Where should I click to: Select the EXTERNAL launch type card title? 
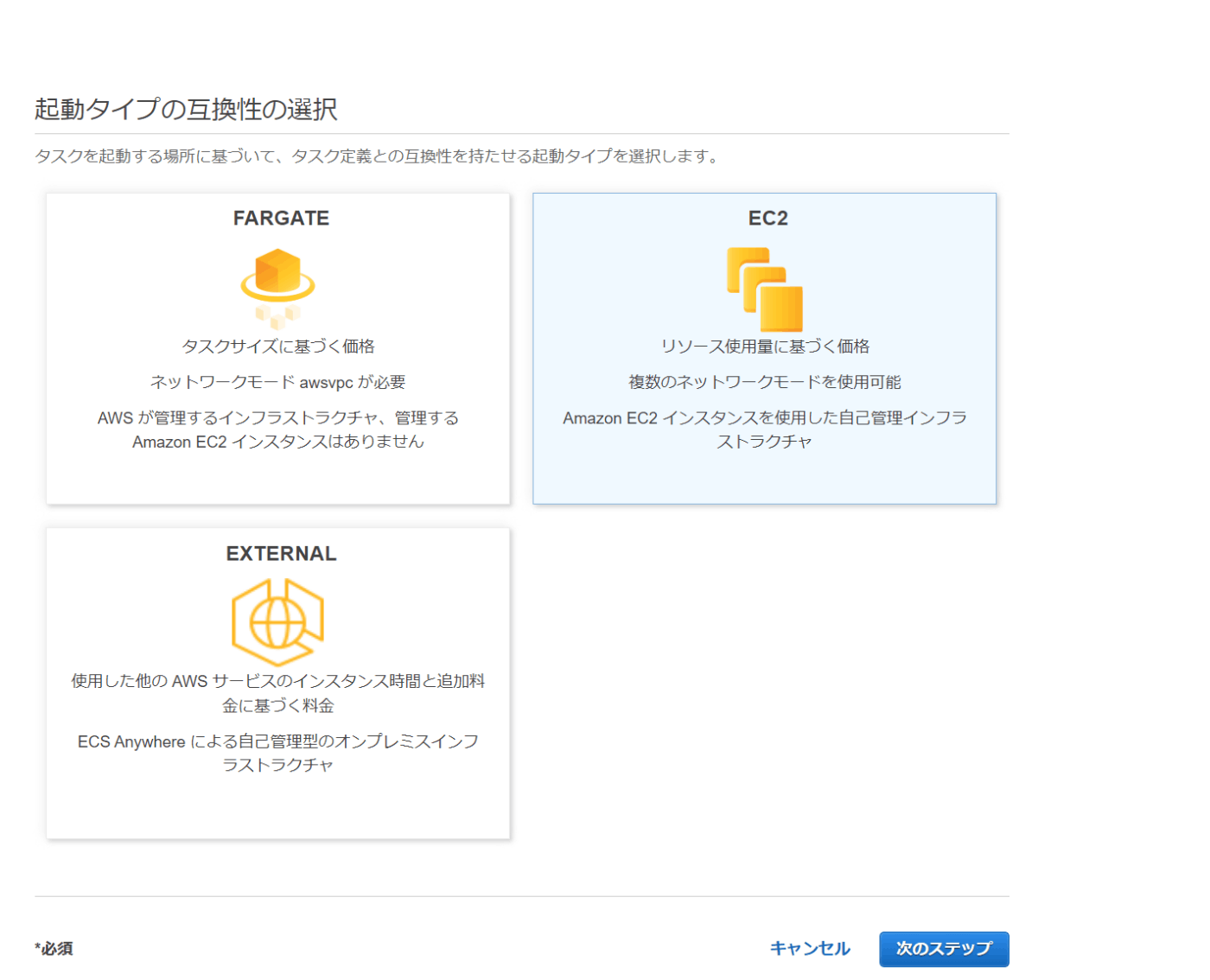pyautogui.click(x=281, y=553)
